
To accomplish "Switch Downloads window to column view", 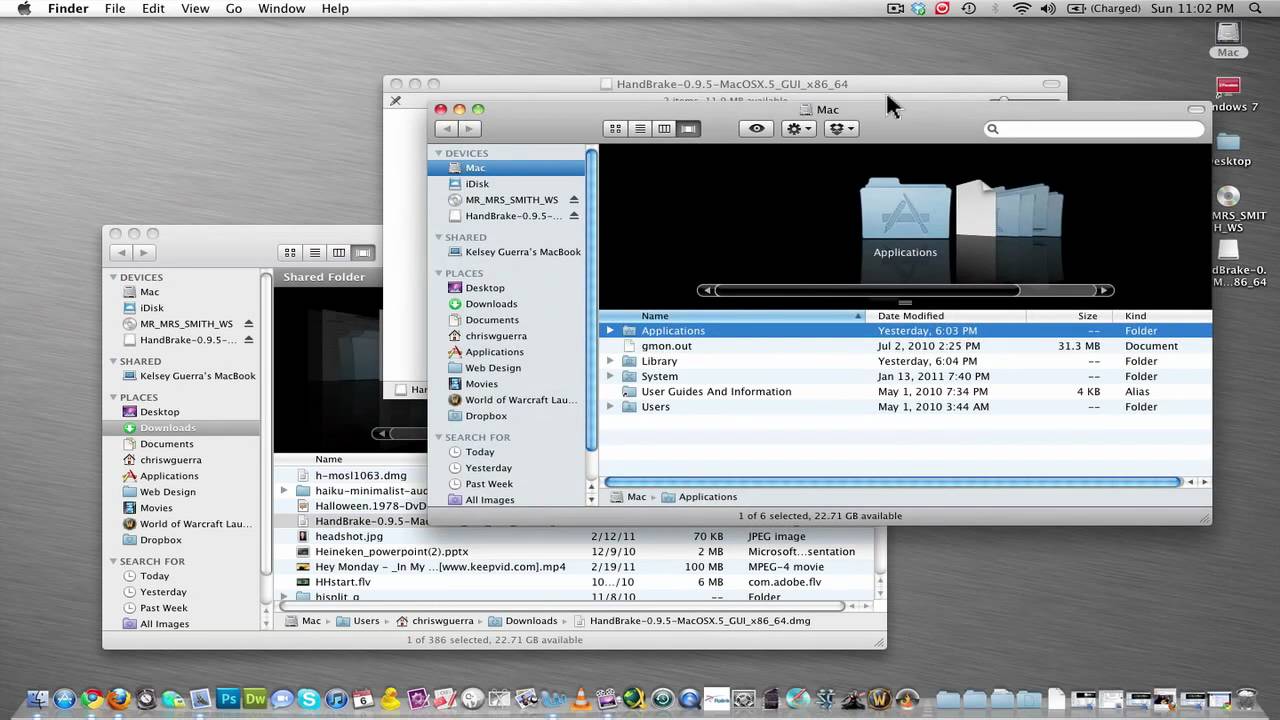I will pyautogui.click(x=339, y=253).
